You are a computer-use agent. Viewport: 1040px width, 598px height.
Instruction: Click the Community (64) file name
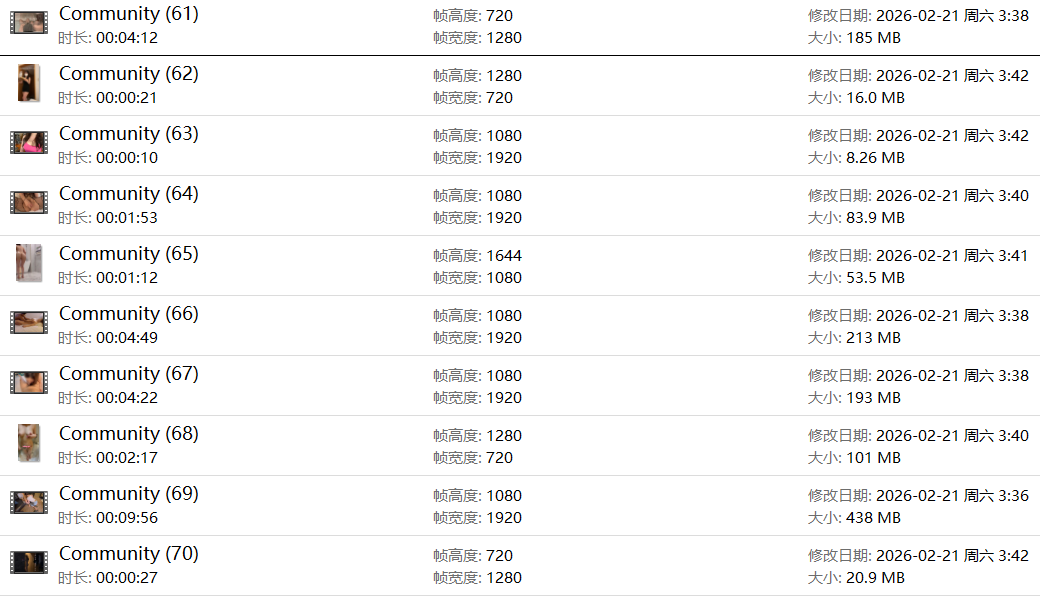point(128,194)
